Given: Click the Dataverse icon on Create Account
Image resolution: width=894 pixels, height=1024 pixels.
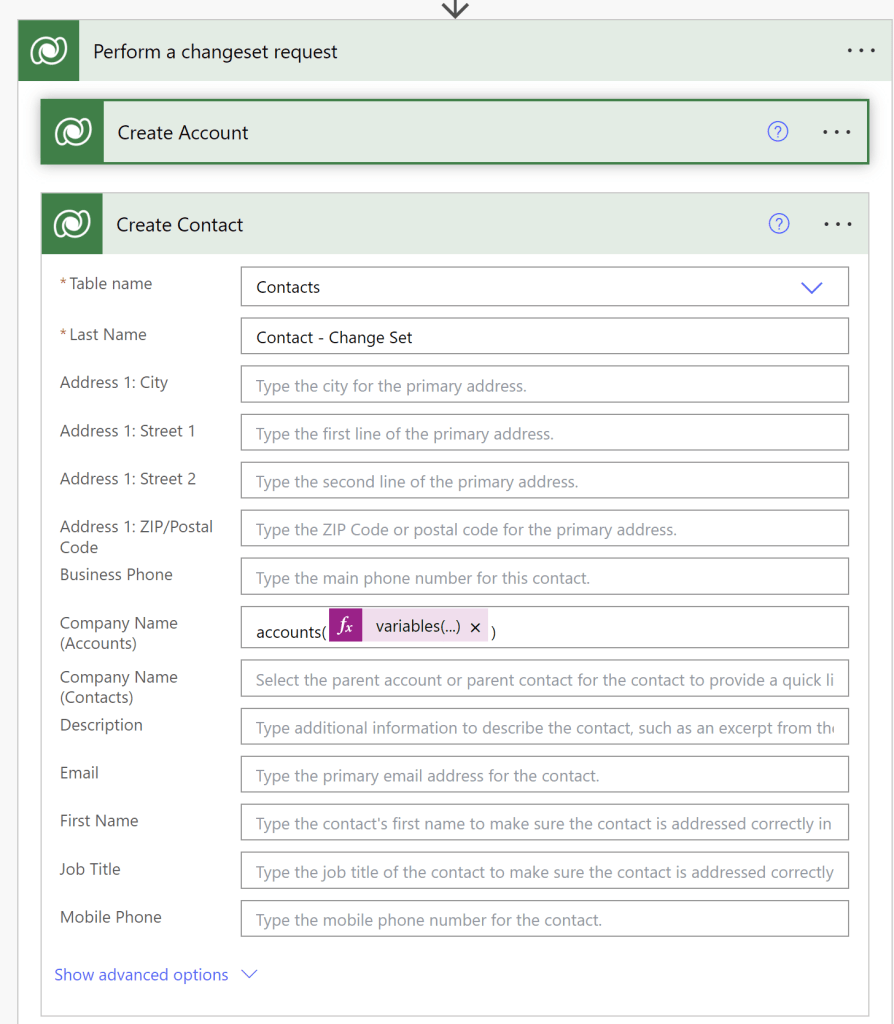Looking at the screenshot, I should coord(73,132).
